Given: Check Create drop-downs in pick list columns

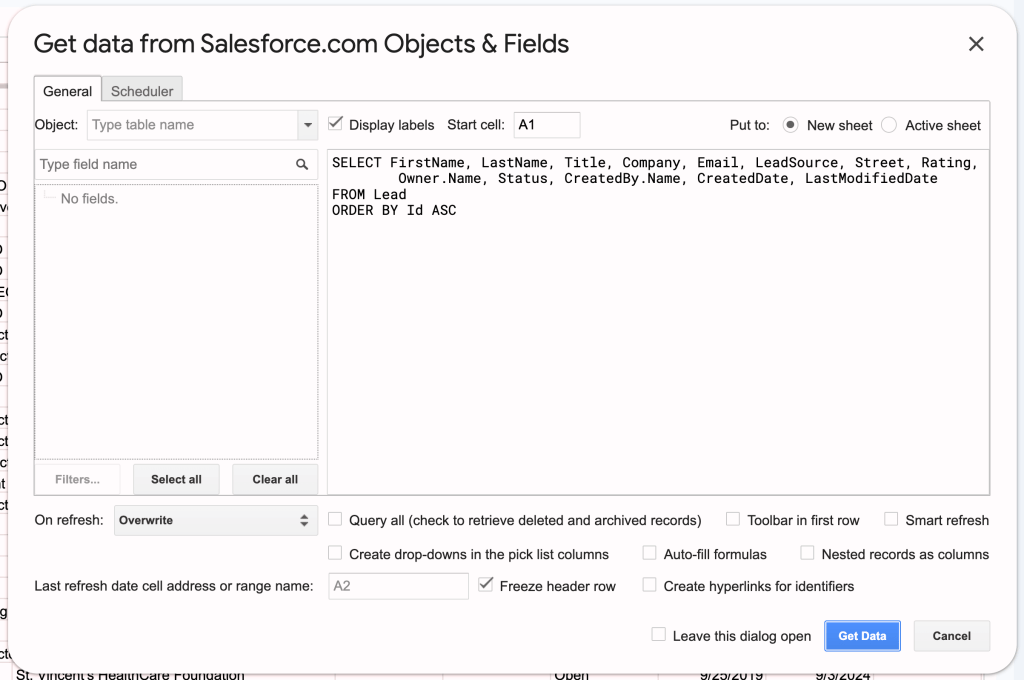Looking at the screenshot, I should click(x=335, y=553).
